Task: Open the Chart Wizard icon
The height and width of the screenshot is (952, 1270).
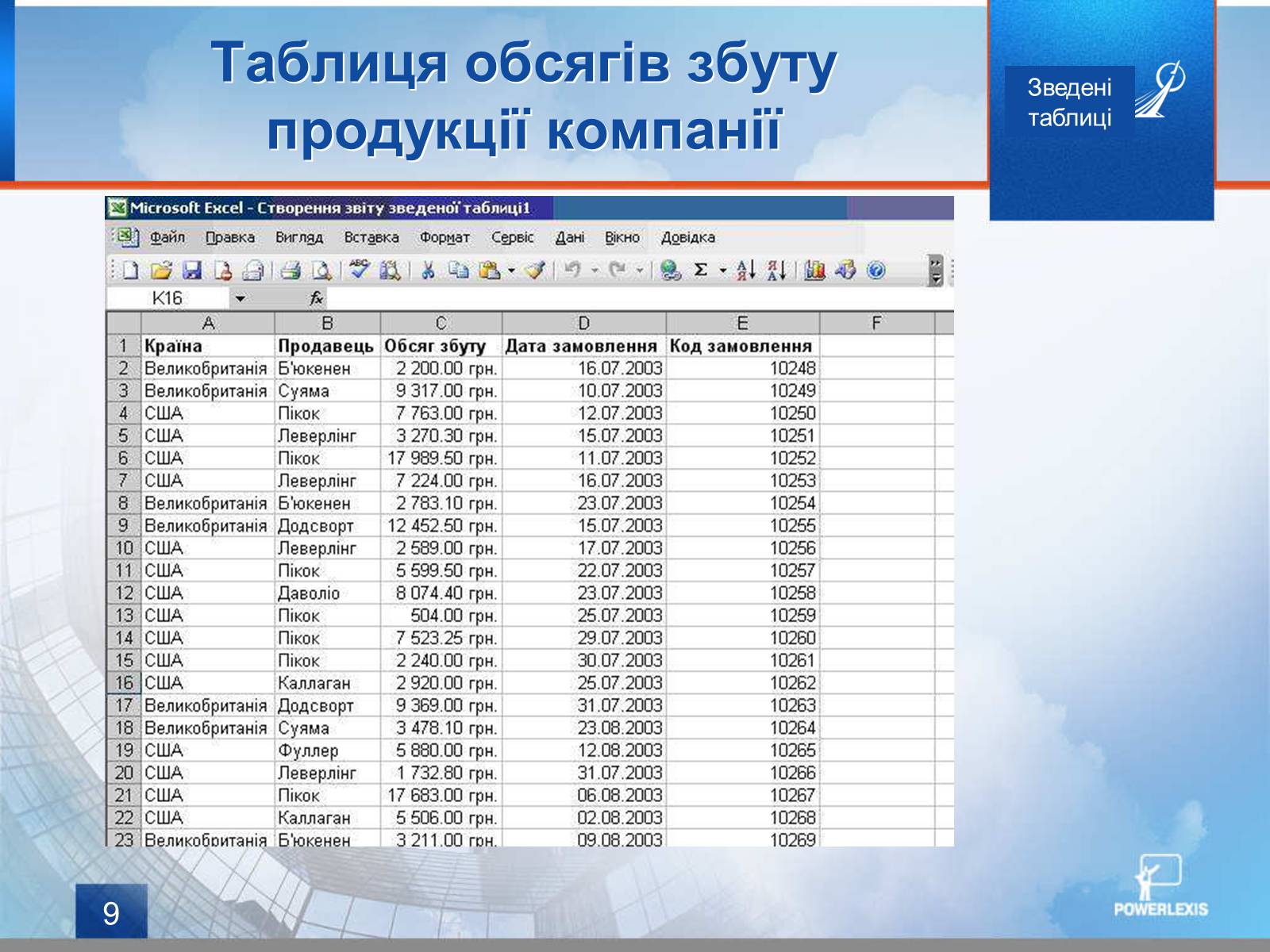Action: coord(814,271)
